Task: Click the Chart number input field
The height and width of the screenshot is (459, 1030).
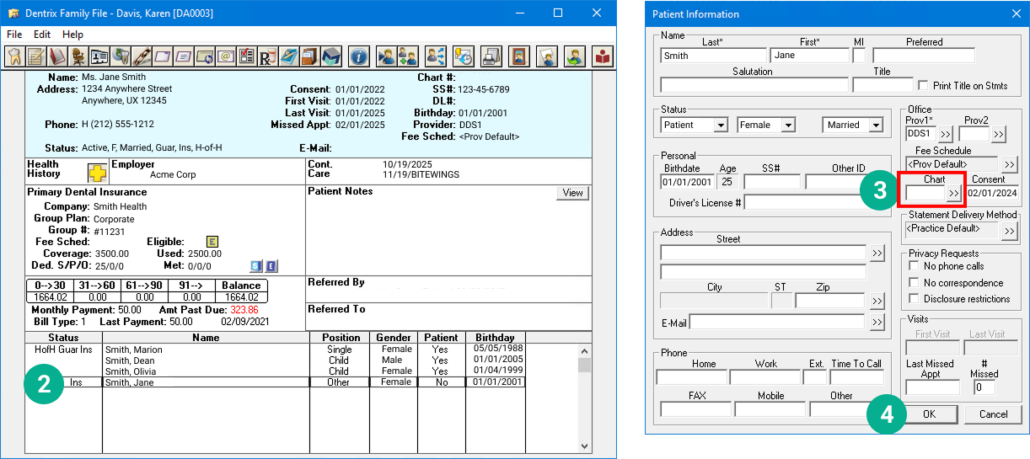Action: tap(923, 192)
